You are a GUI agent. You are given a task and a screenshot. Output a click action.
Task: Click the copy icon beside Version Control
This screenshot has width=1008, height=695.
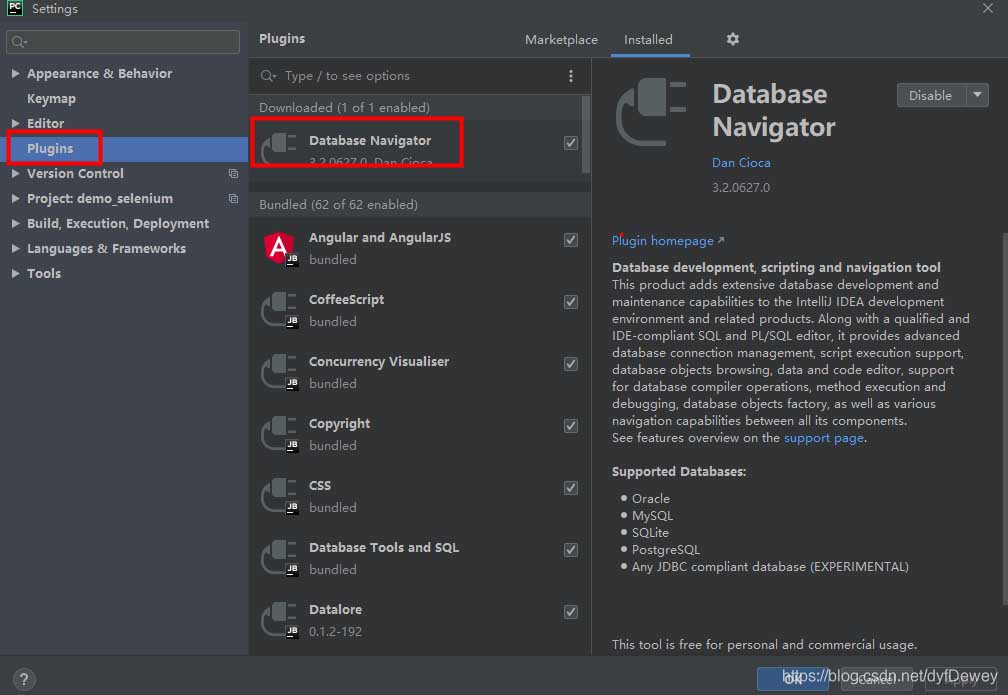tap(233, 174)
